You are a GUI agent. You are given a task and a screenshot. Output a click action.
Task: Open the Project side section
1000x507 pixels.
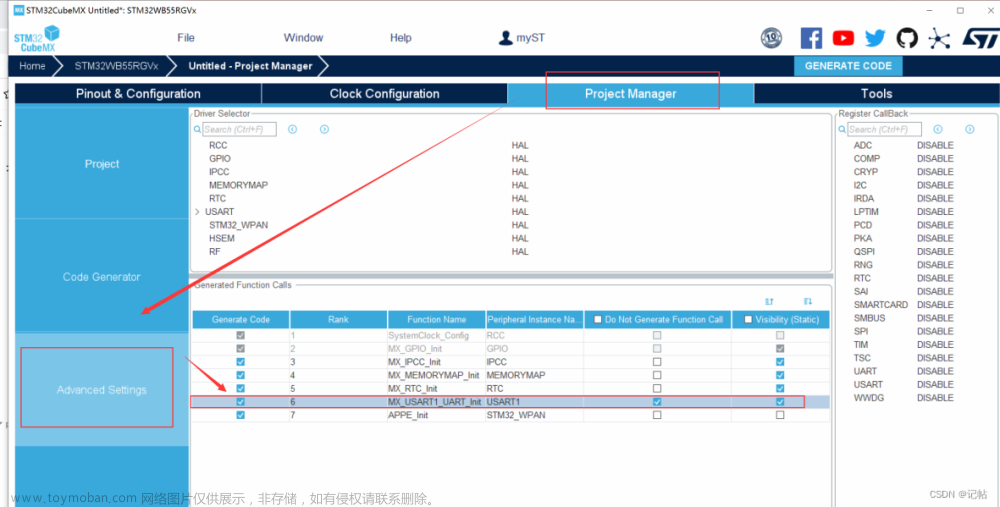point(102,164)
